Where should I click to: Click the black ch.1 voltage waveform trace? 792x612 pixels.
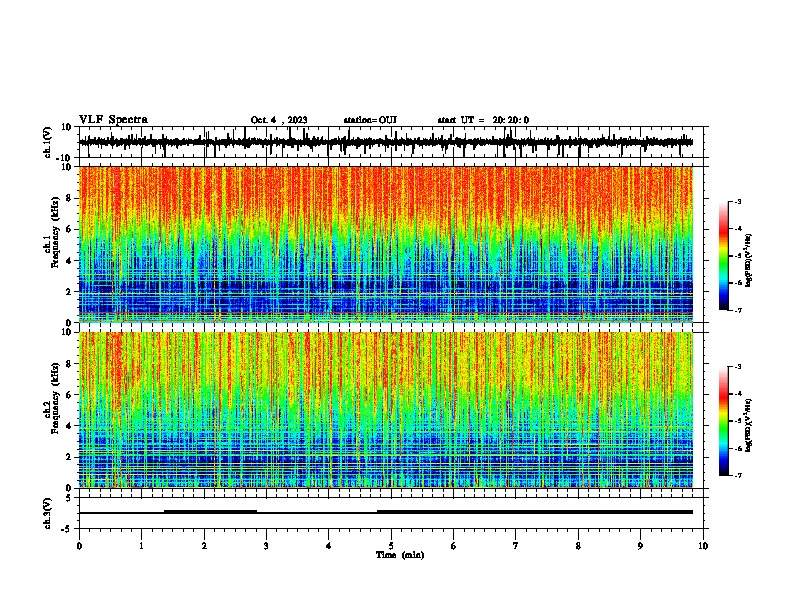(385, 142)
